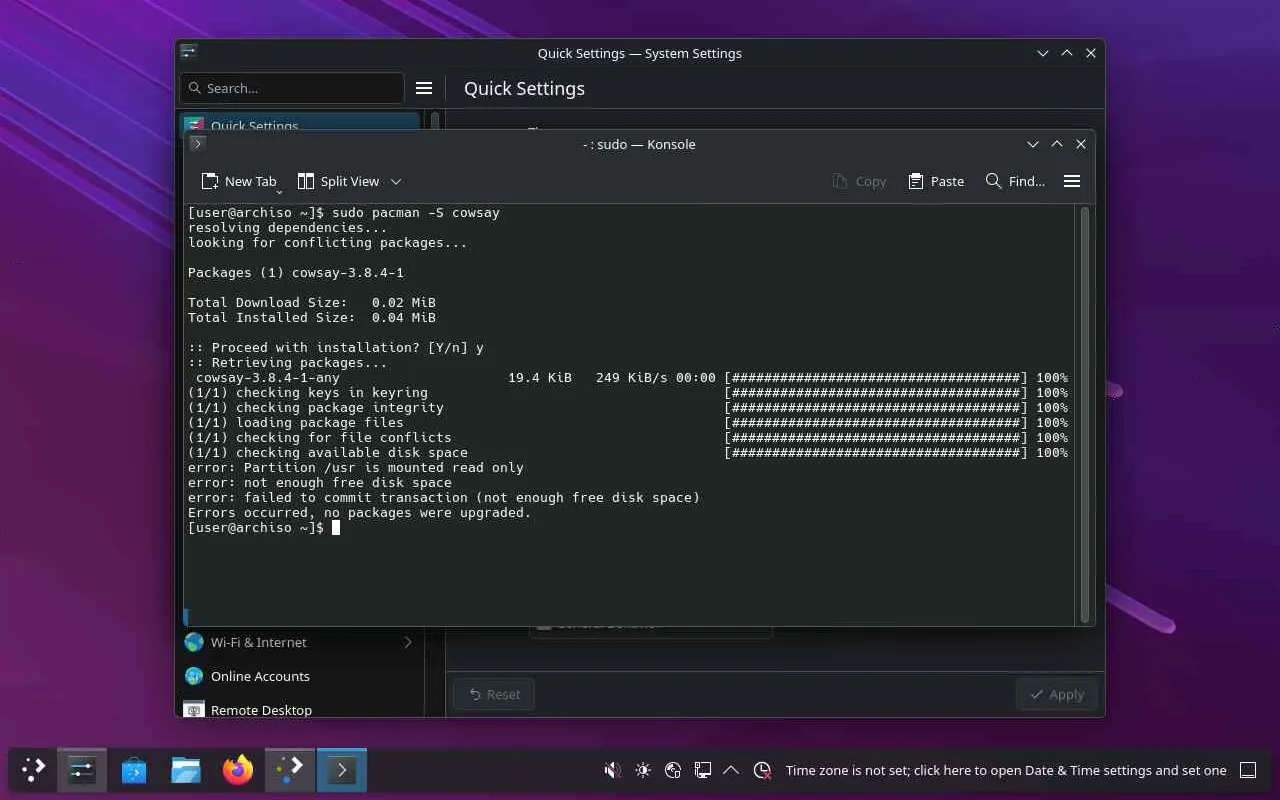Click '(1/1) checking for file conflicts'
Viewport: 1280px width, 800px height.
point(320,437)
